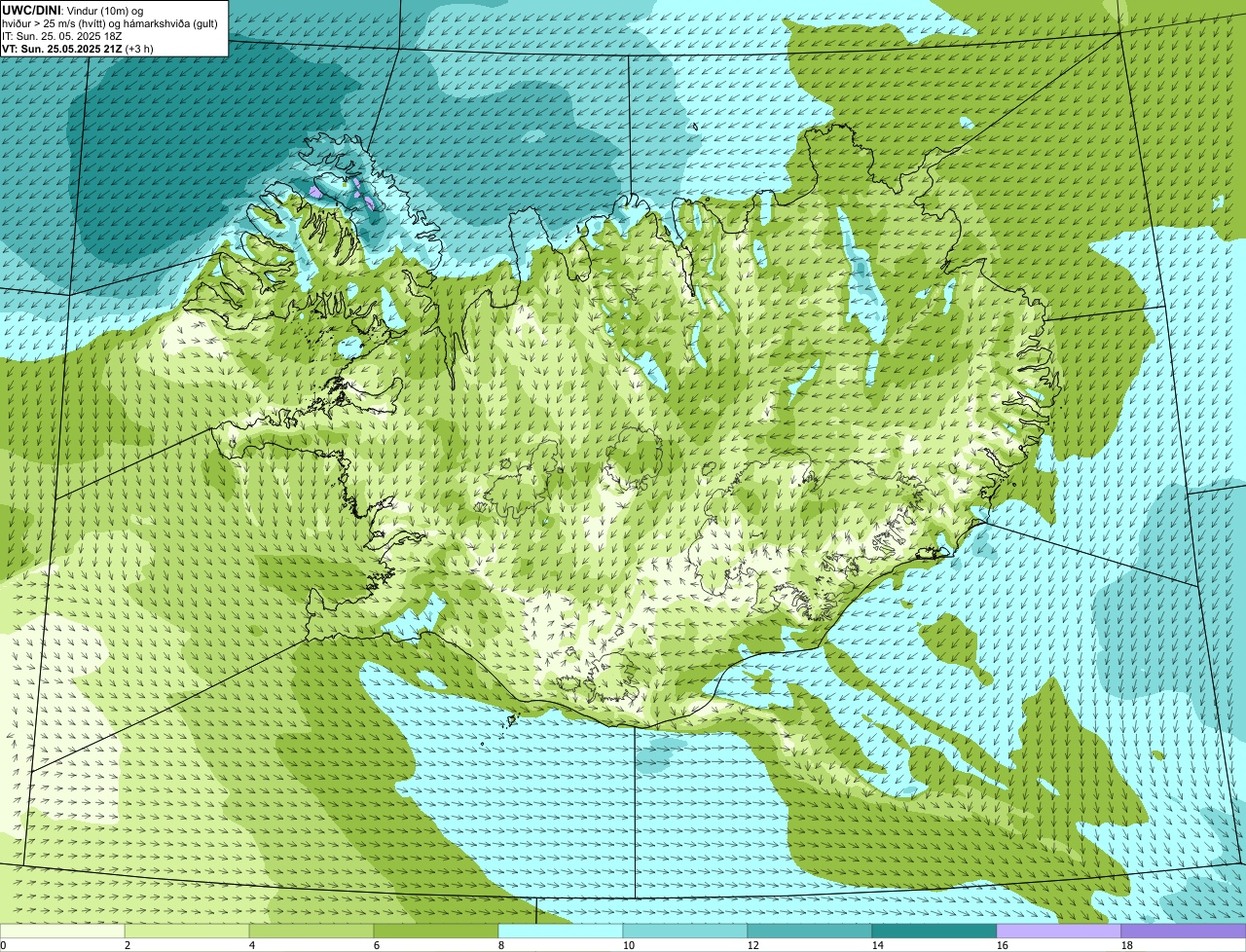Click the 12–14 m/s medium teal legend swatch
Viewport: 1246px width, 952px height.
point(810,932)
